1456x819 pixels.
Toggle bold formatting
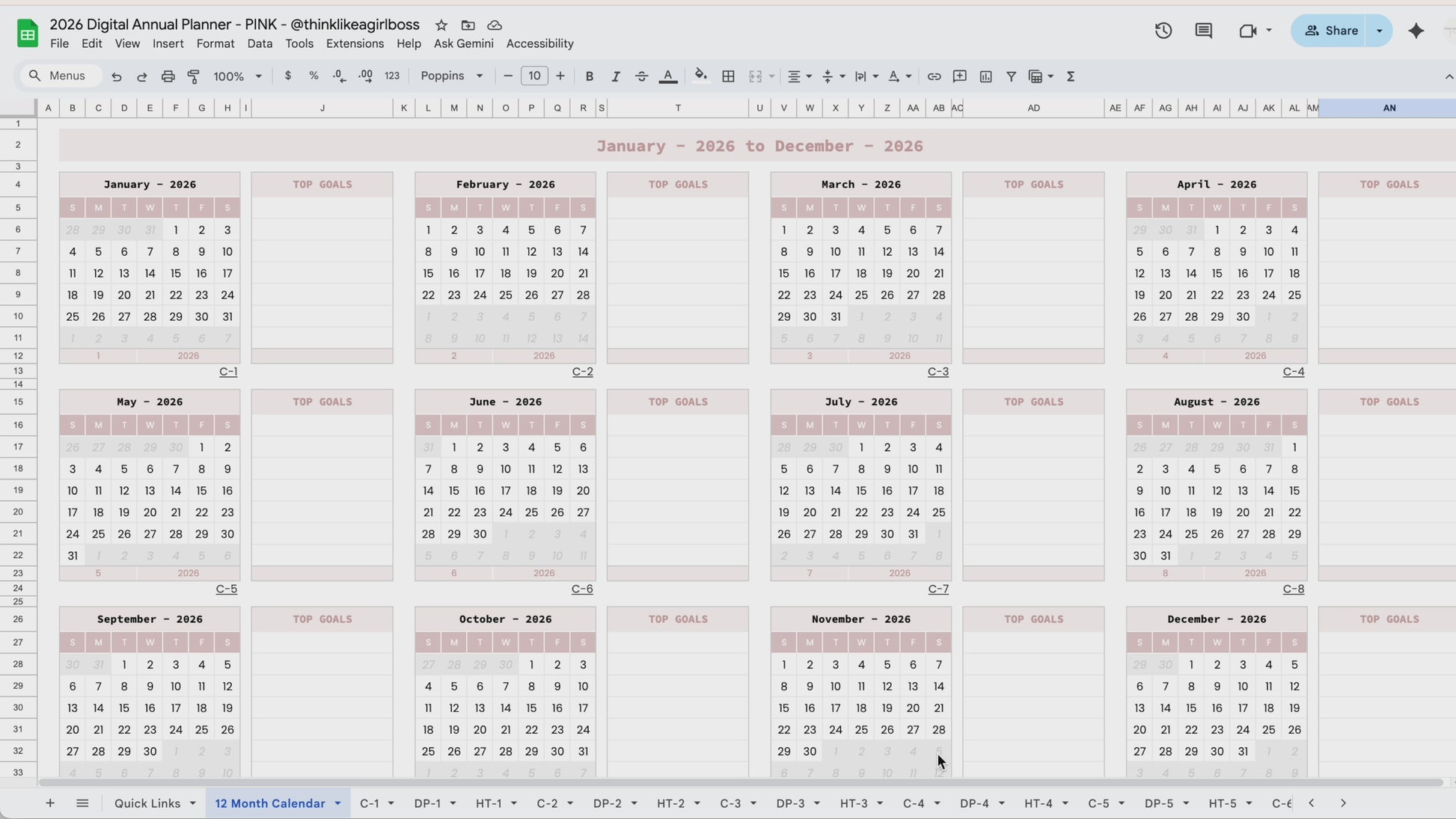590,76
